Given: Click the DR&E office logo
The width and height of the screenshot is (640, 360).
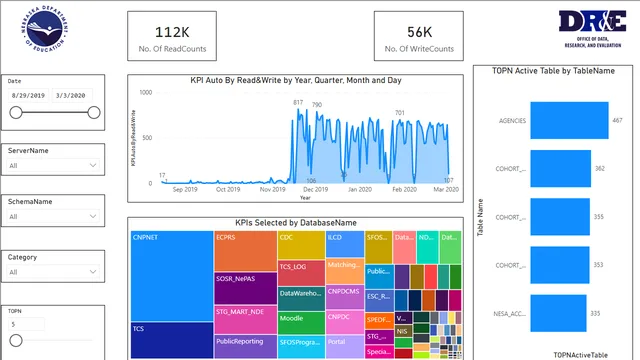Looking at the screenshot, I should tap(592, 29).
